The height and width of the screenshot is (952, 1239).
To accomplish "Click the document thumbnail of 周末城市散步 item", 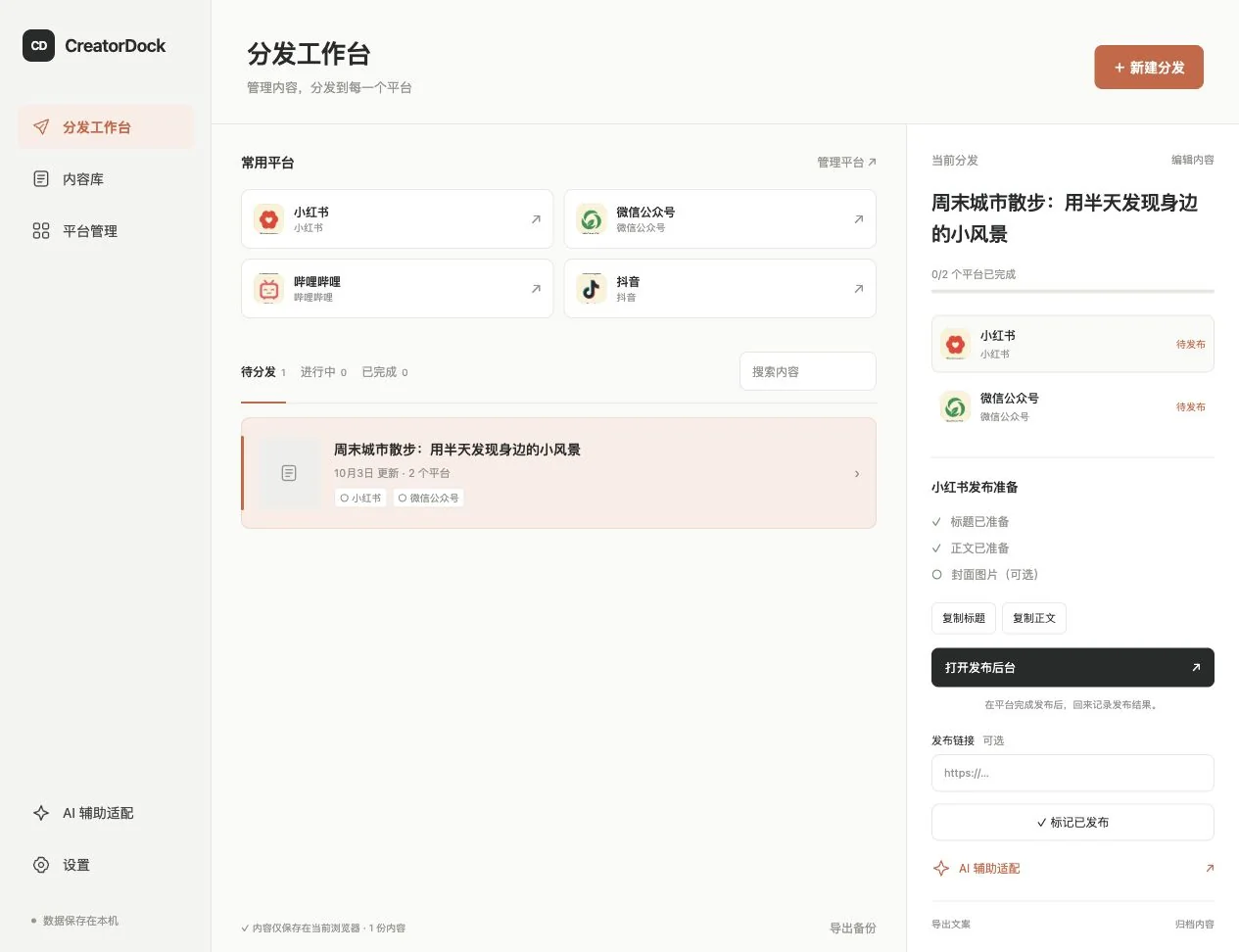I will pos(289,473).
